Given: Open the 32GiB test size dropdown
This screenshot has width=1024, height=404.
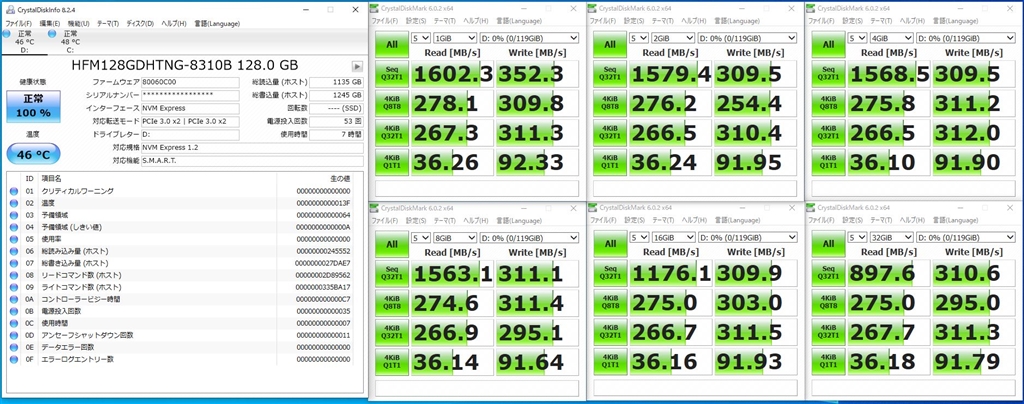Looking at the screenshot, I should coord(891,237).
